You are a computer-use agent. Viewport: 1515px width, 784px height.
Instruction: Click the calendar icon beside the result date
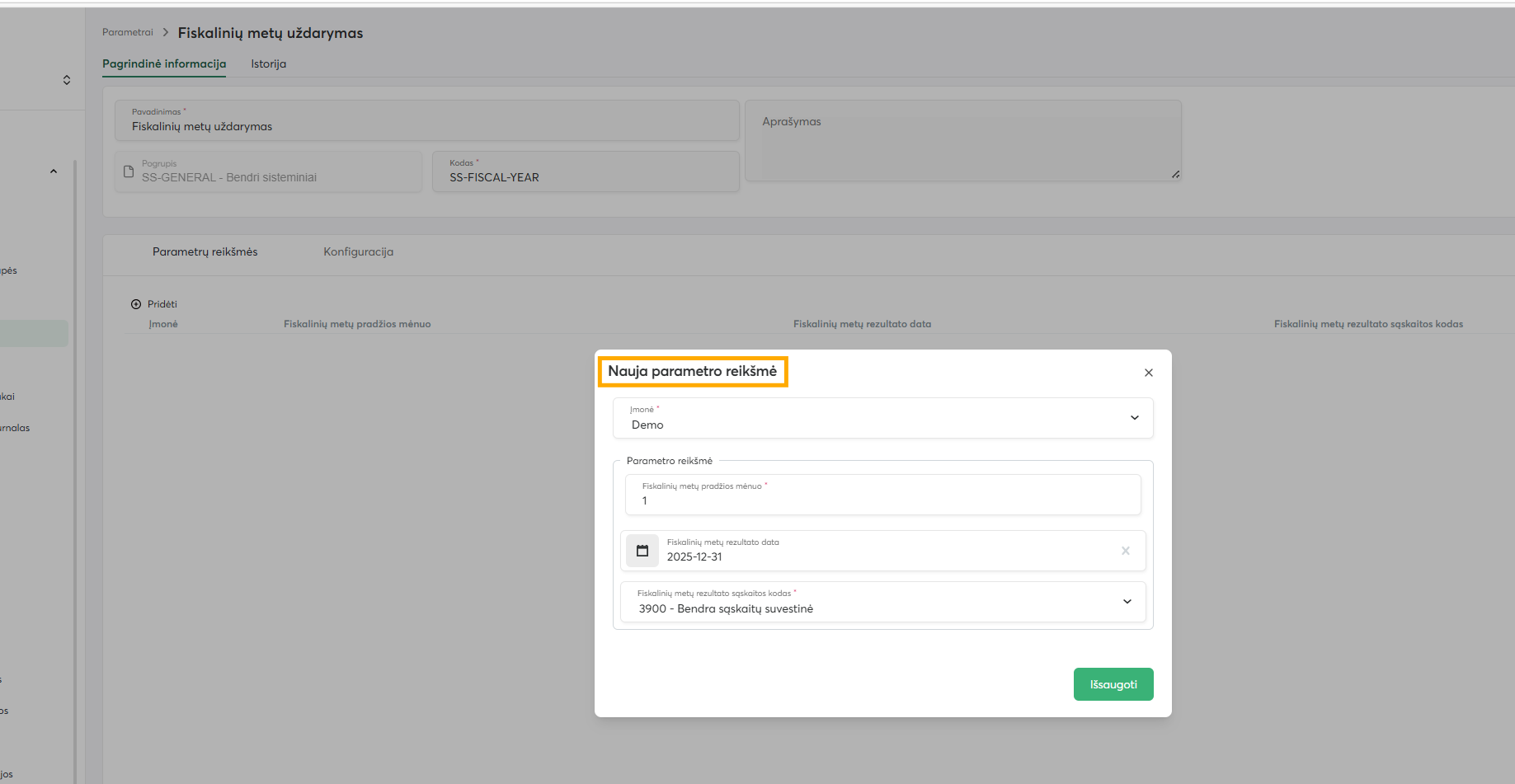(x=642, y=551)
